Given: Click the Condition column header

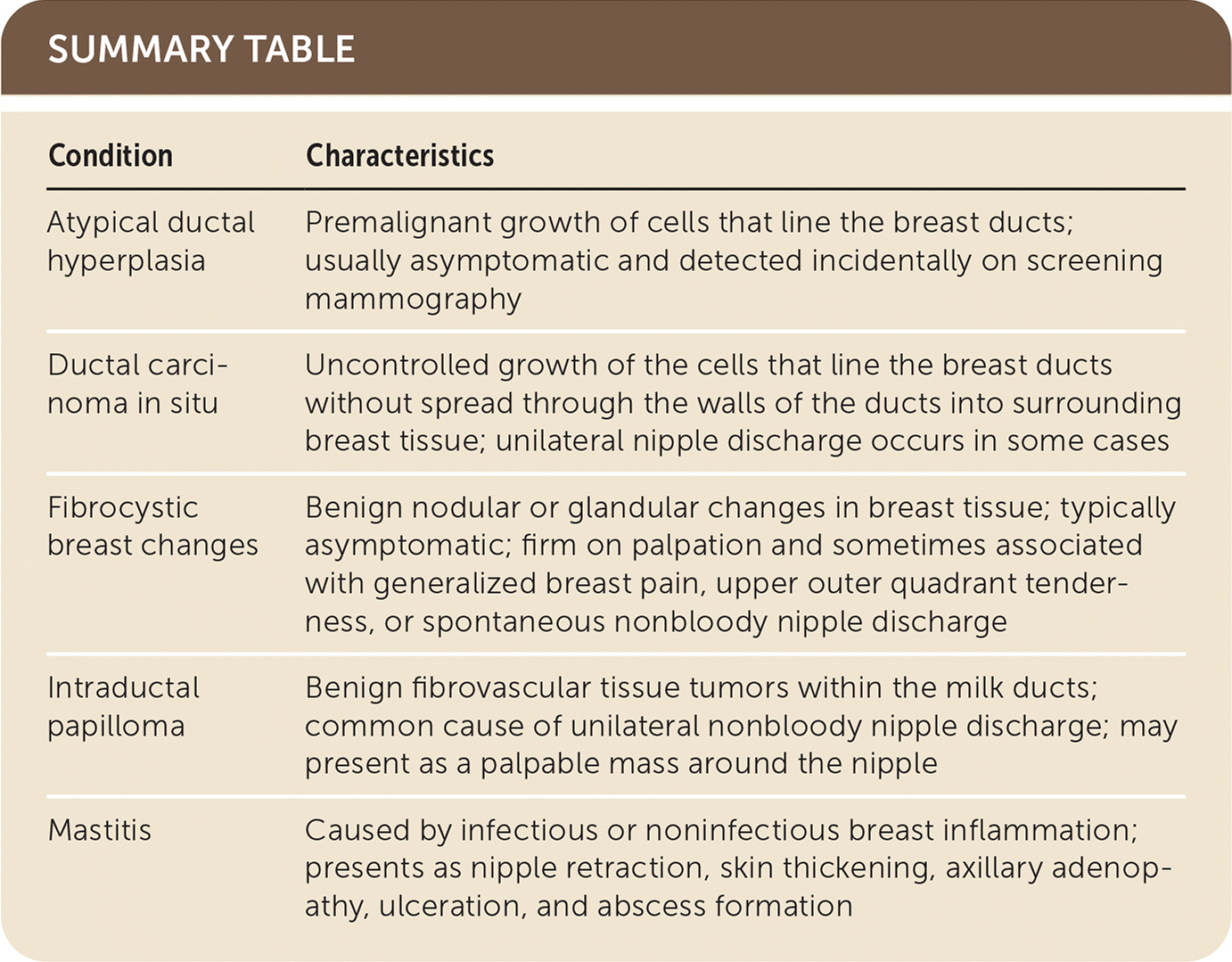Looking at the screenshot, I should click(110, 156).
